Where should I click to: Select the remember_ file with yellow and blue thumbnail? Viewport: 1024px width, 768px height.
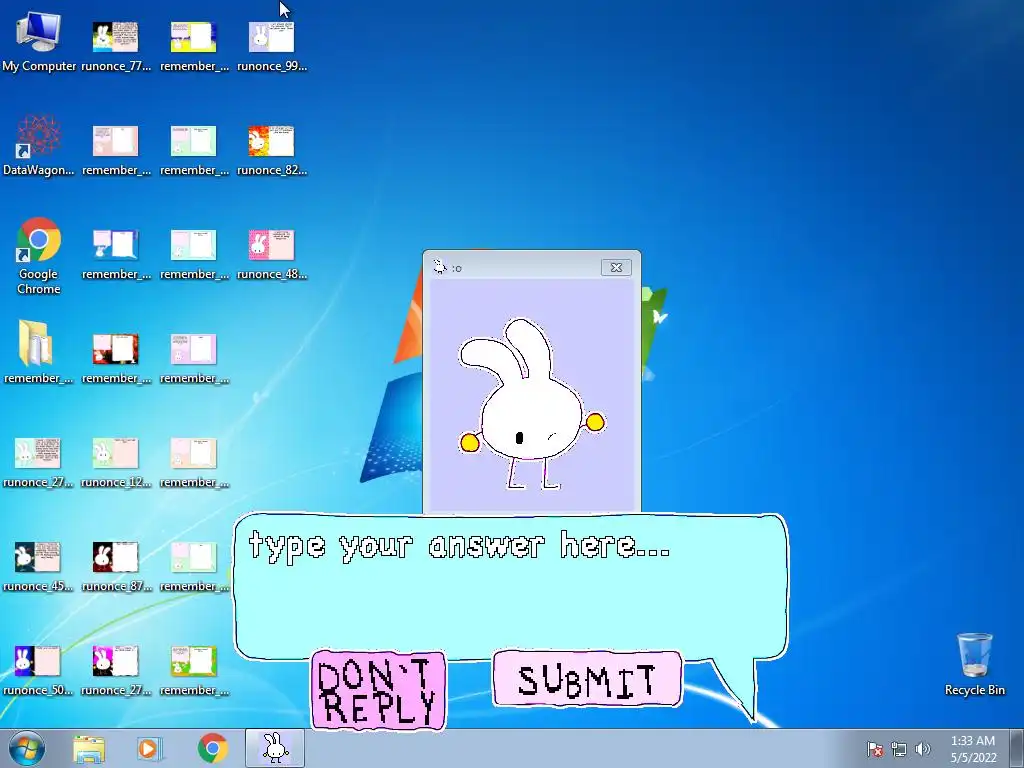click(x=194, y=44)
